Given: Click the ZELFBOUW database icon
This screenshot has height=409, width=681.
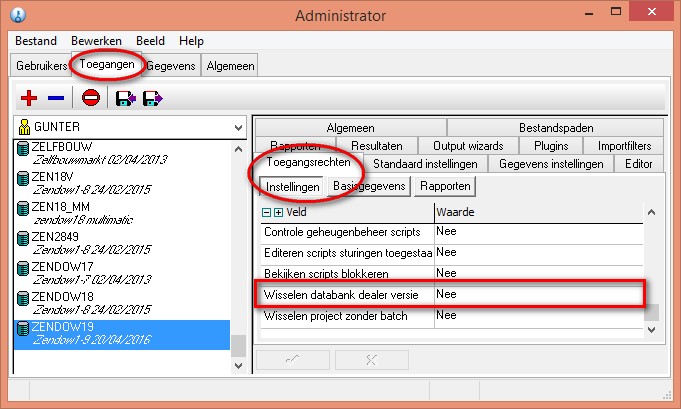Looking at the screenshot, I should pyautogui.click(x=23, y=148).
